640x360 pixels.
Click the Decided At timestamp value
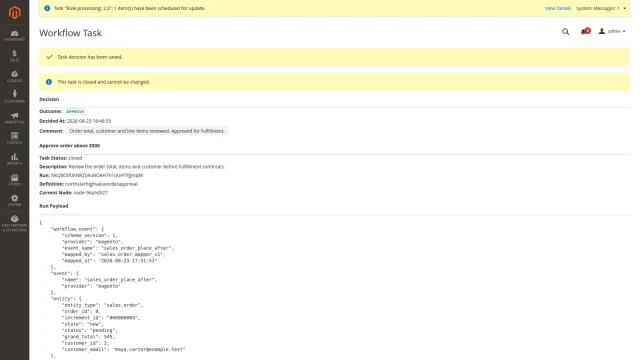coord(89,121)
